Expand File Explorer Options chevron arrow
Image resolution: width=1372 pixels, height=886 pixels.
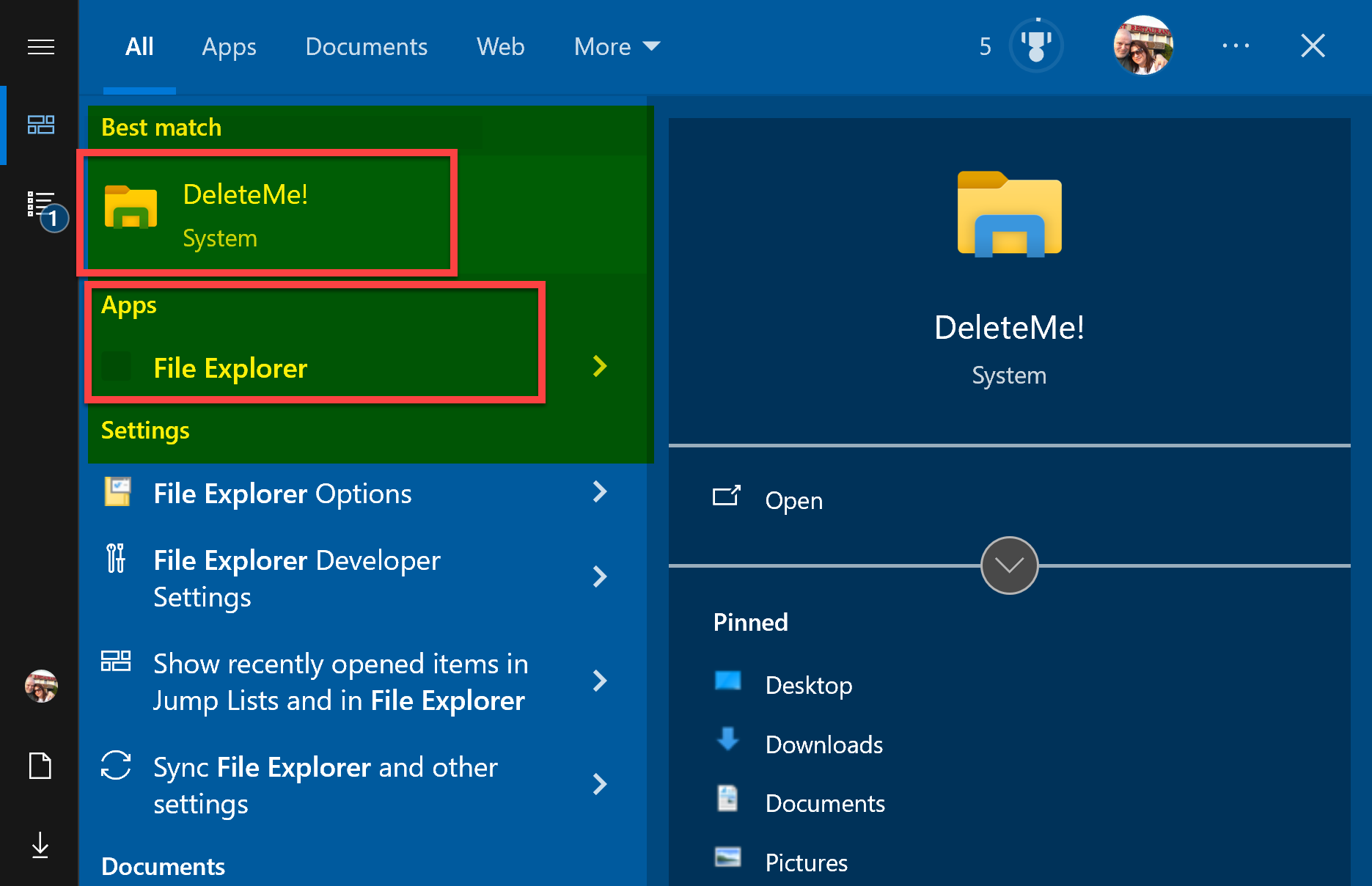600,492
